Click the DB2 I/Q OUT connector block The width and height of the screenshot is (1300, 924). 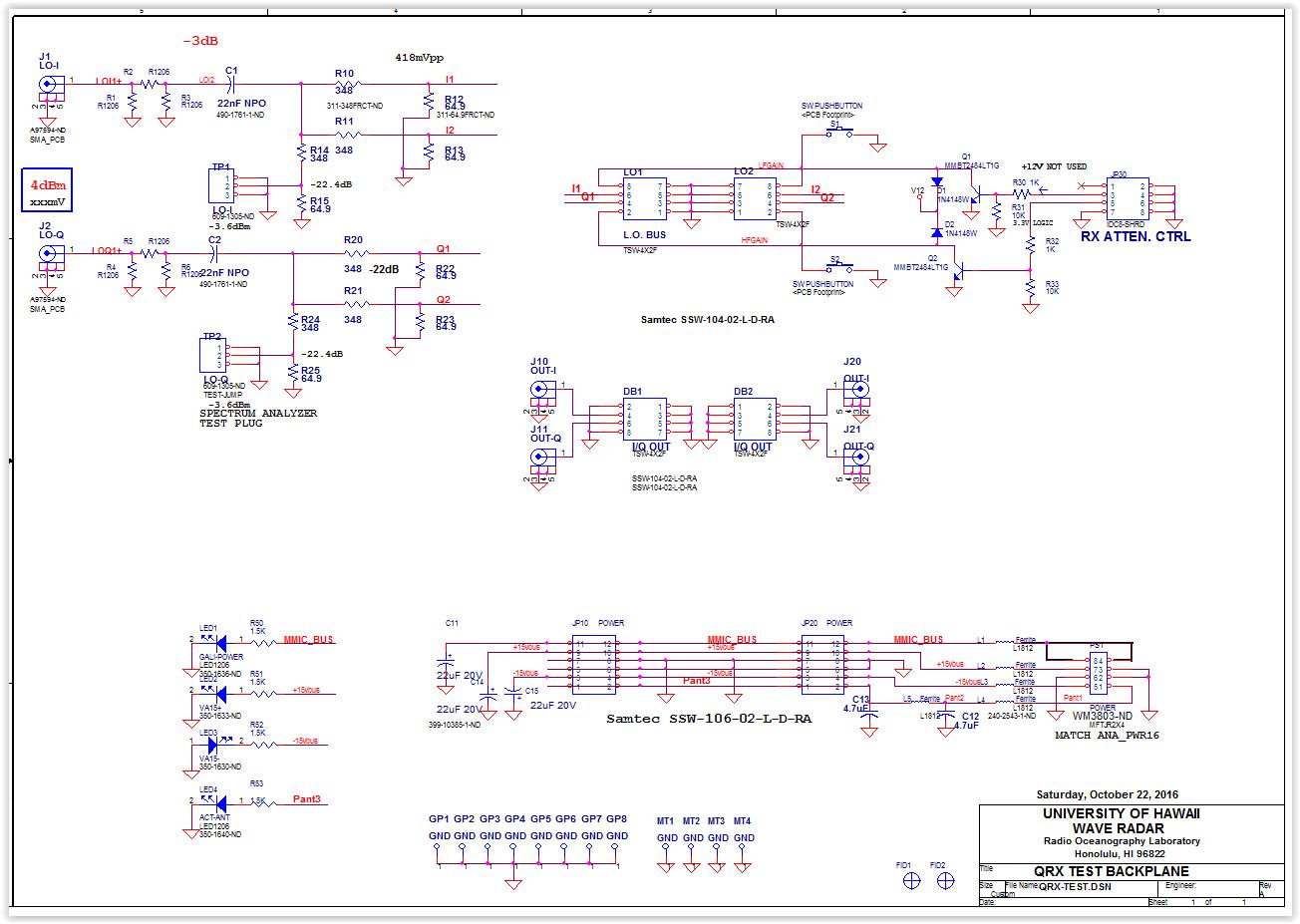click(x=755, y=419)
